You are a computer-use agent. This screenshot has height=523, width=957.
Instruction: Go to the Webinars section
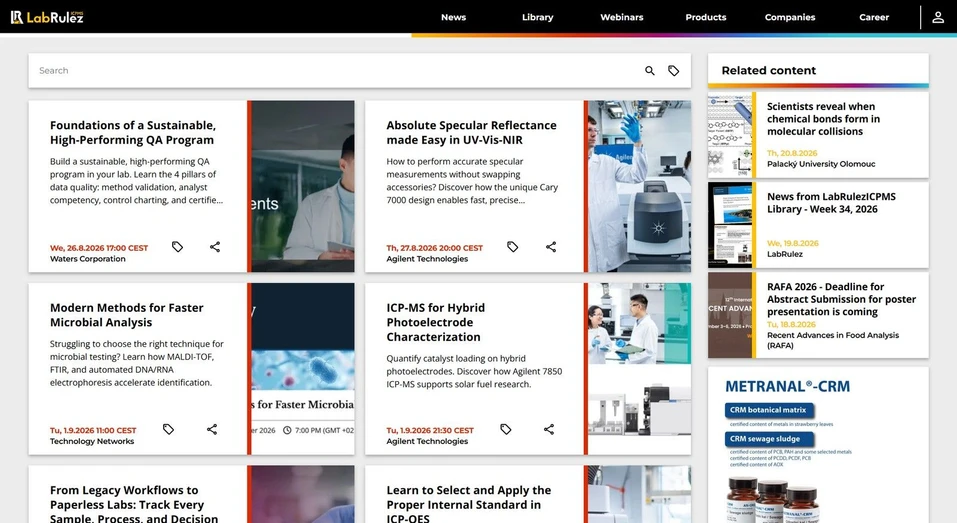[622, 17]
